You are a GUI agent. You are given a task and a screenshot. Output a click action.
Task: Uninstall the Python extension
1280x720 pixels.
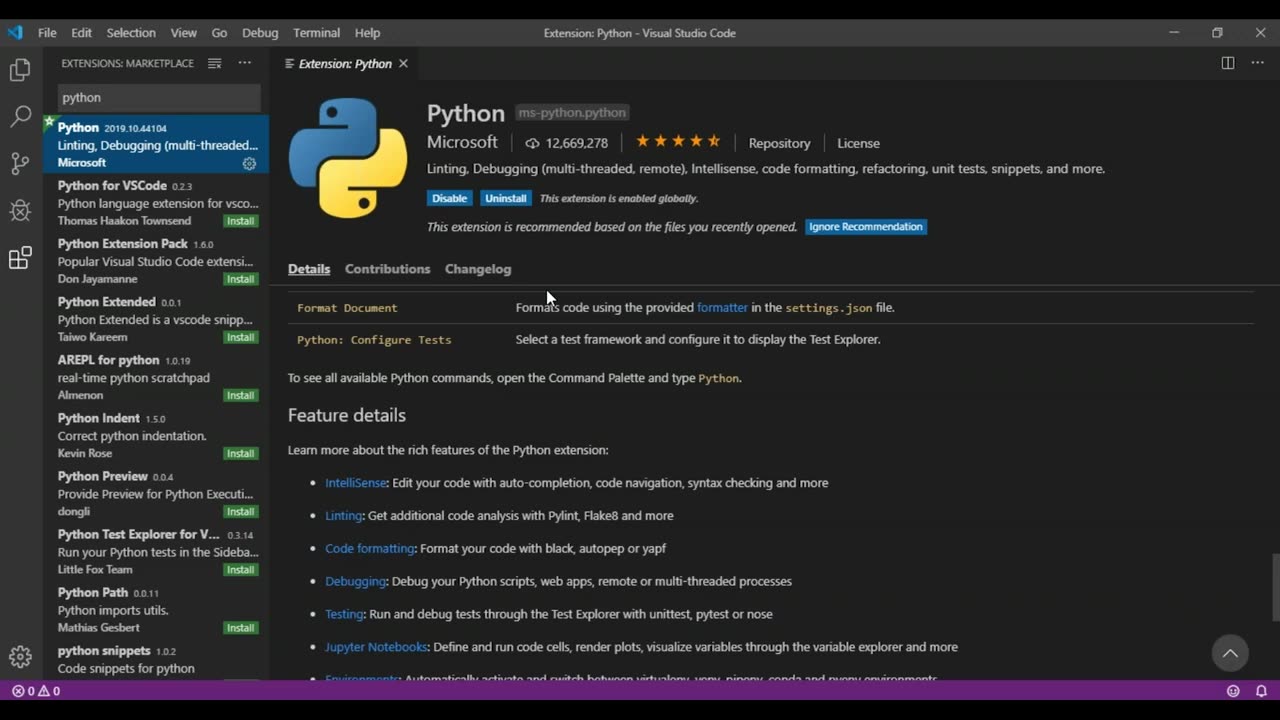(506, 198)
